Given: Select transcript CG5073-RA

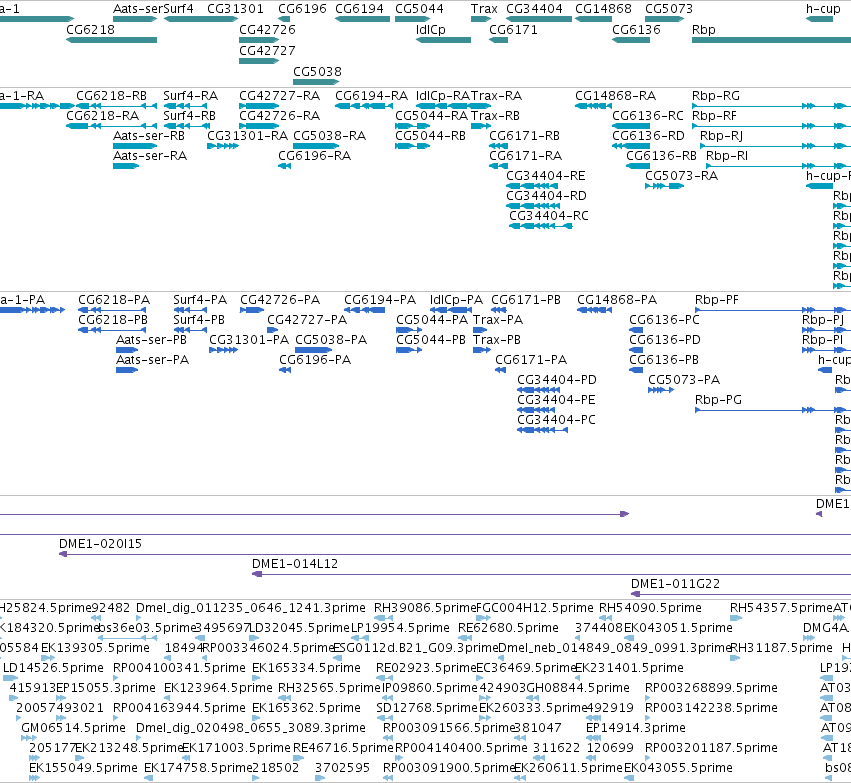Looking at the screenshot, I should click(682, 176).
